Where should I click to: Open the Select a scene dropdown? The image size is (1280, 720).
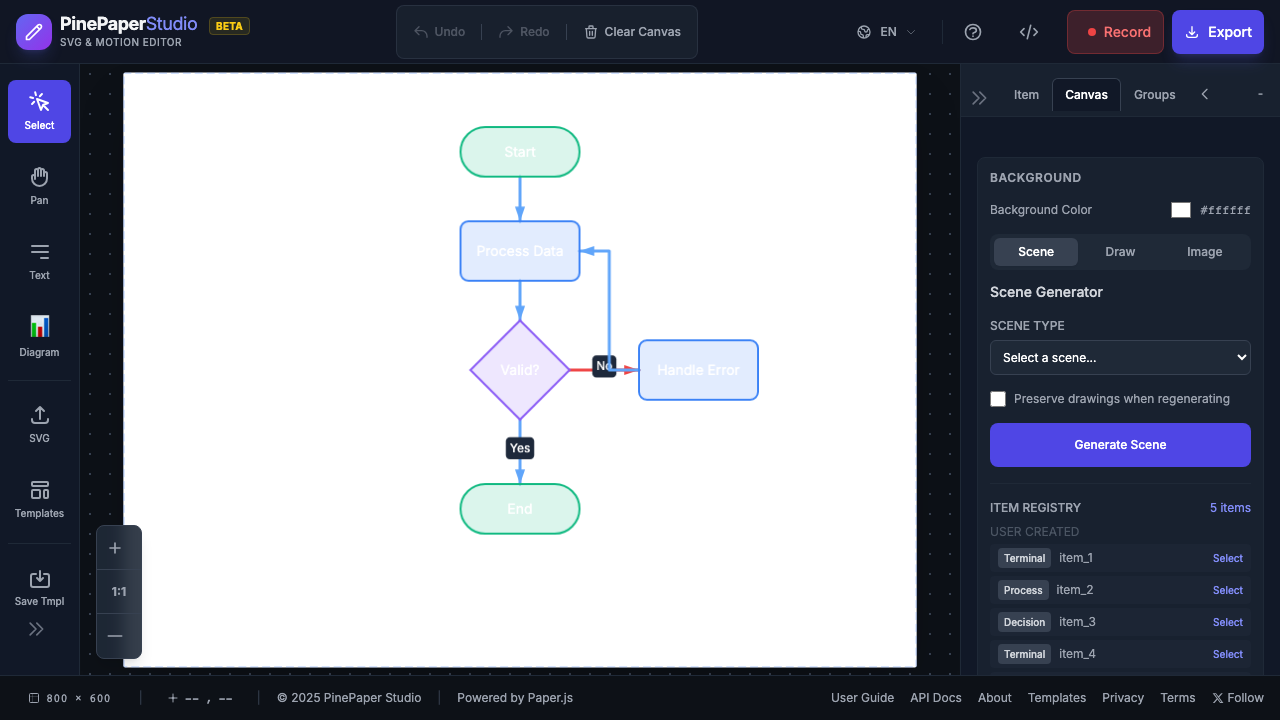click(x=1120, y=357)
